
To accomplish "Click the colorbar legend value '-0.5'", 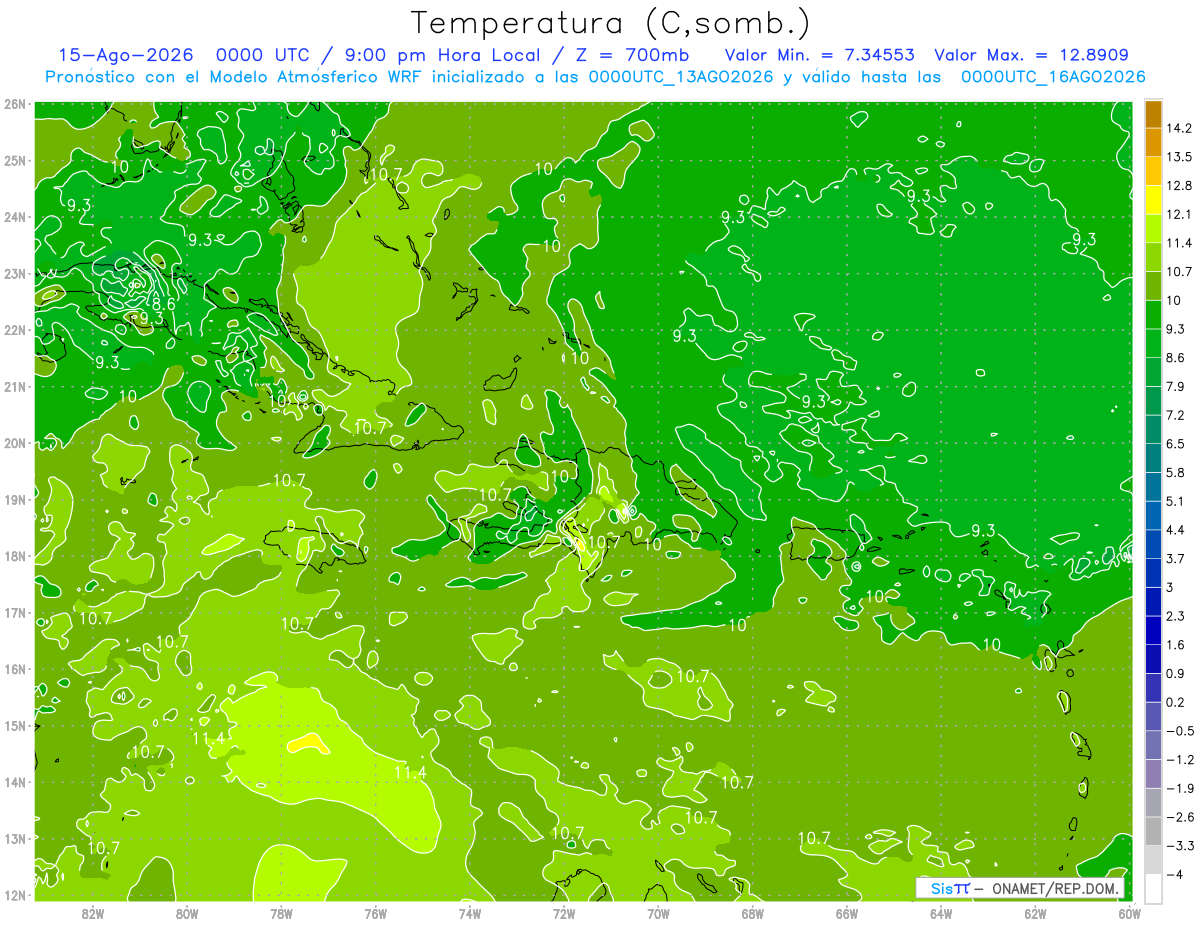I will click(x=1180, y=731).
